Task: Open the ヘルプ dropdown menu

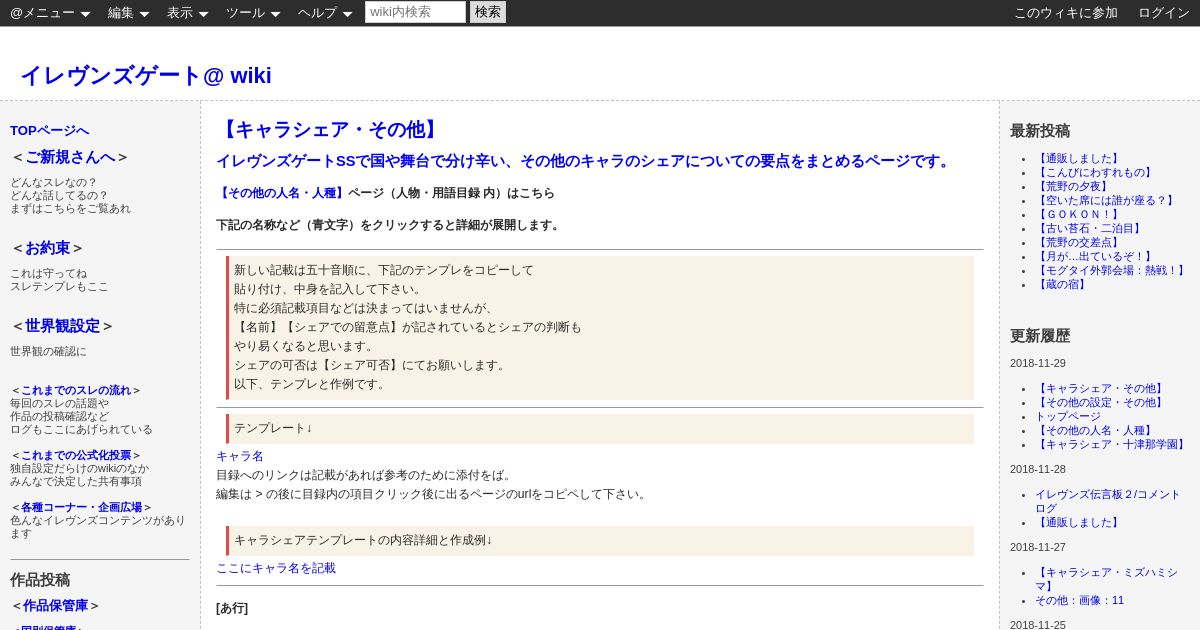Action: pos(325,13)
